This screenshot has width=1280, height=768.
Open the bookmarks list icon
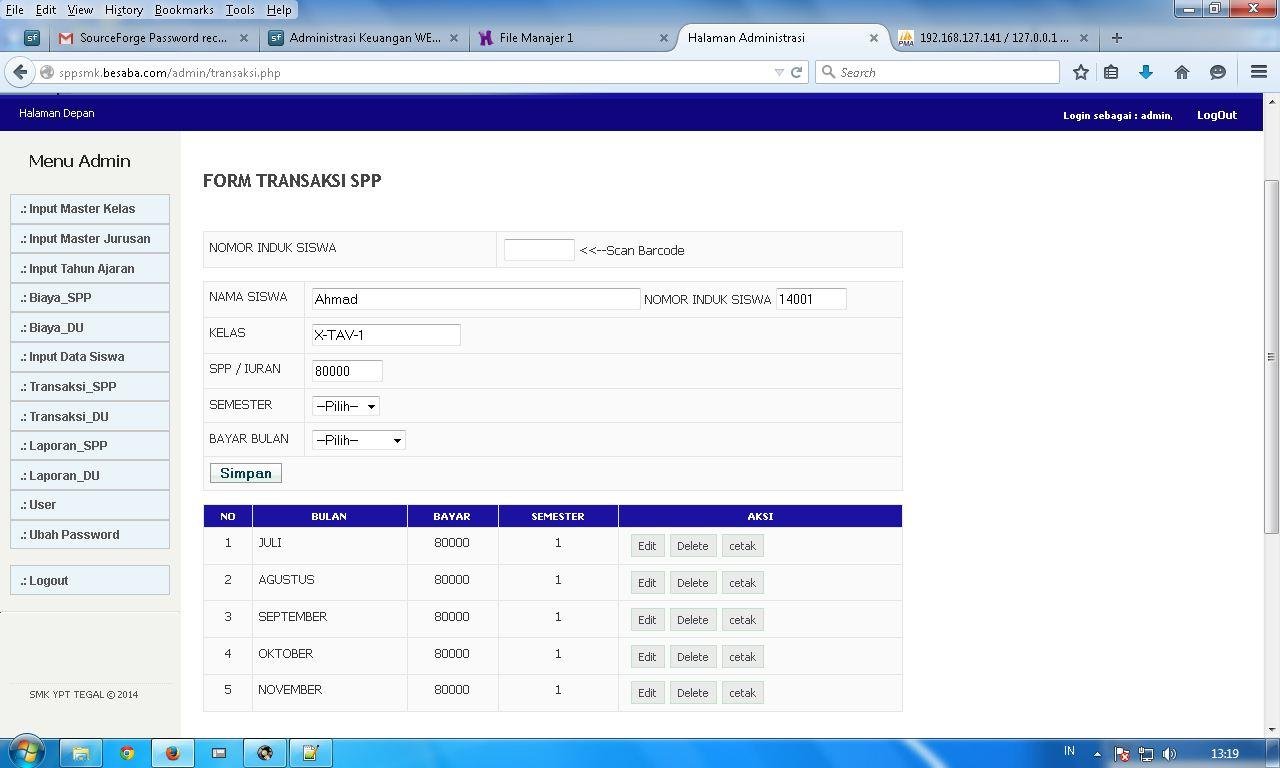pyautogui.click(x=1111, y=72)
